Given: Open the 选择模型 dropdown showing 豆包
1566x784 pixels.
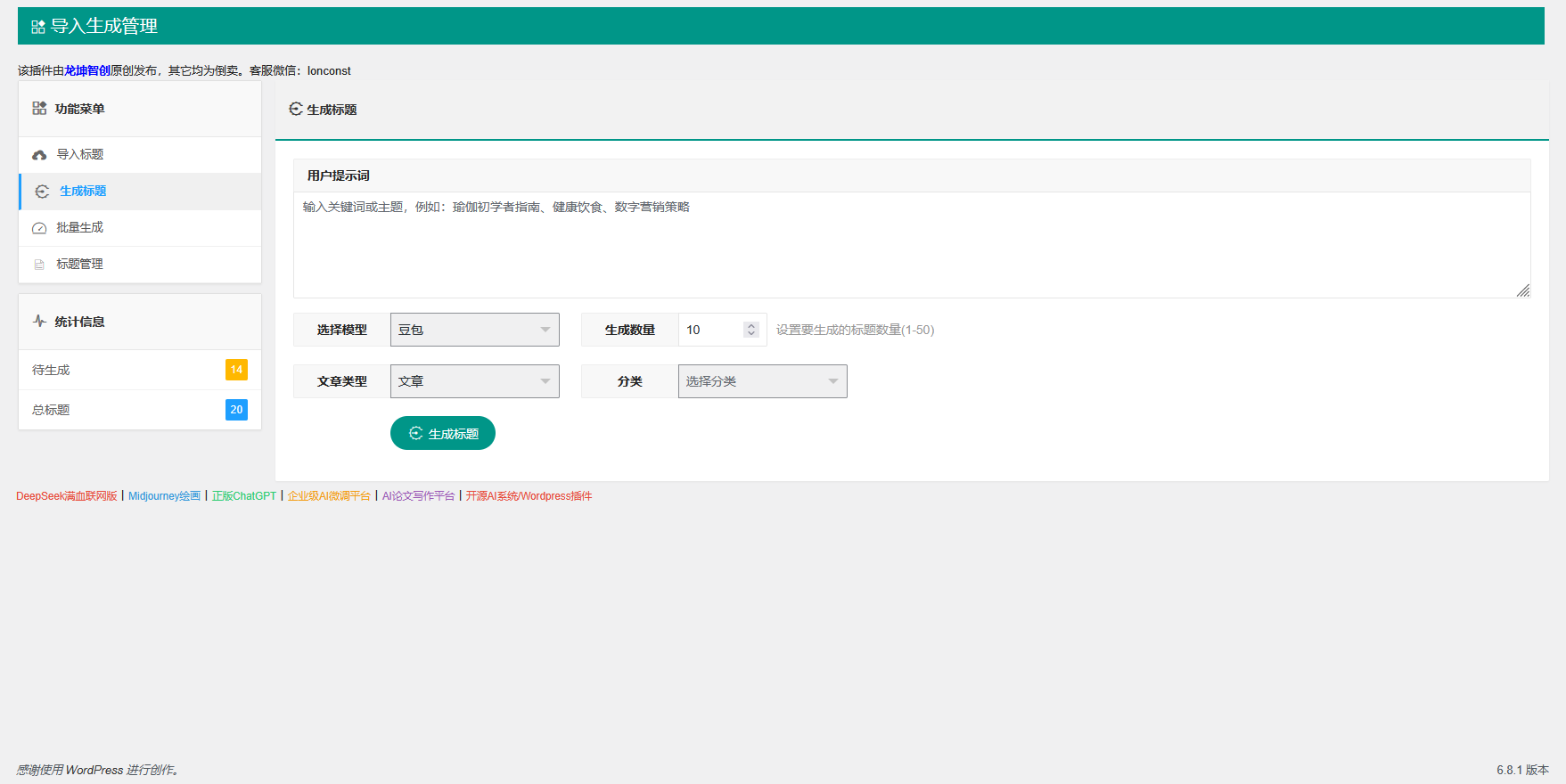Looking at the screenshot, I should pos(474,330).
